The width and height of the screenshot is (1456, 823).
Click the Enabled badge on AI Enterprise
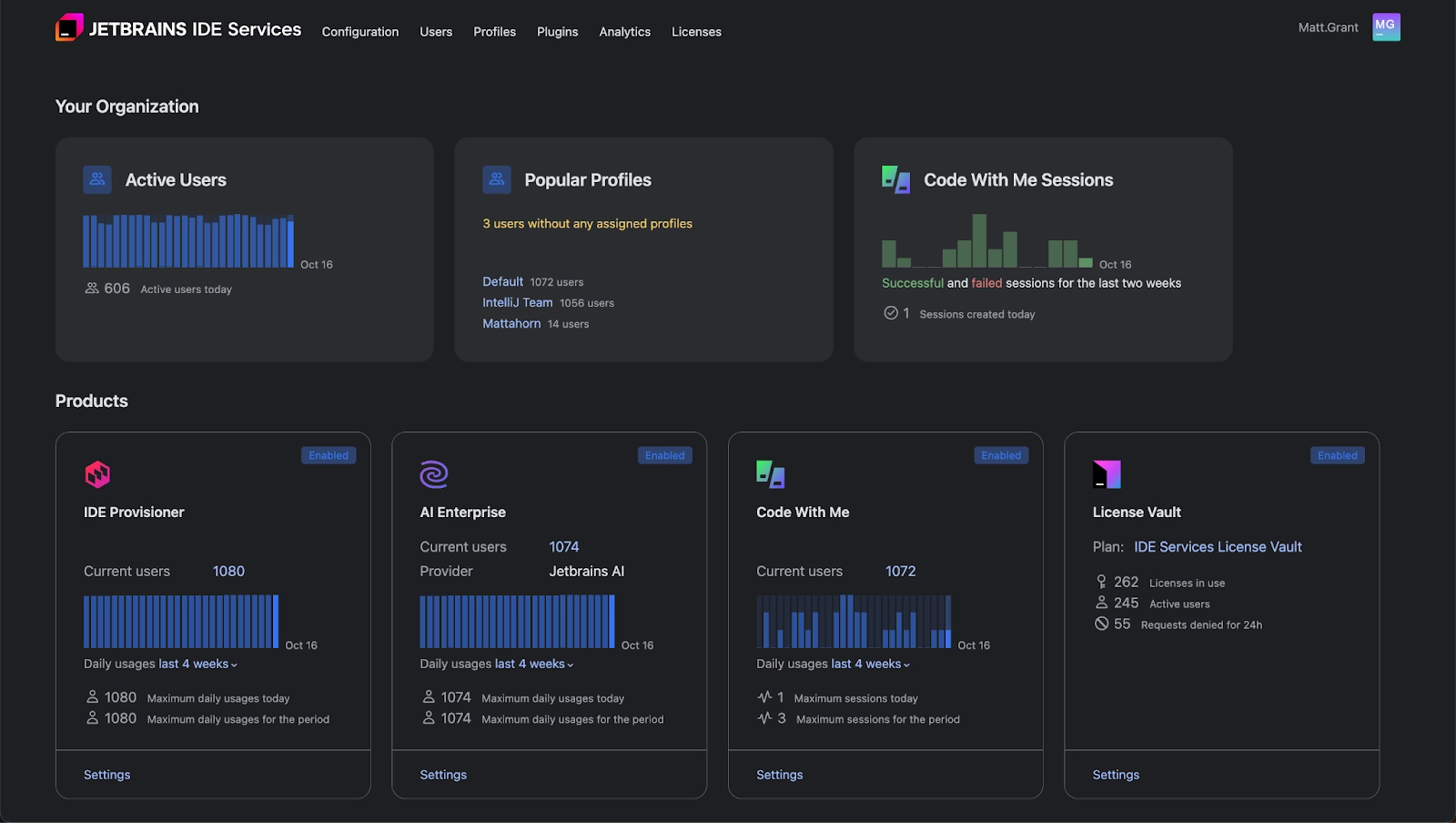(x=665, y=455)
